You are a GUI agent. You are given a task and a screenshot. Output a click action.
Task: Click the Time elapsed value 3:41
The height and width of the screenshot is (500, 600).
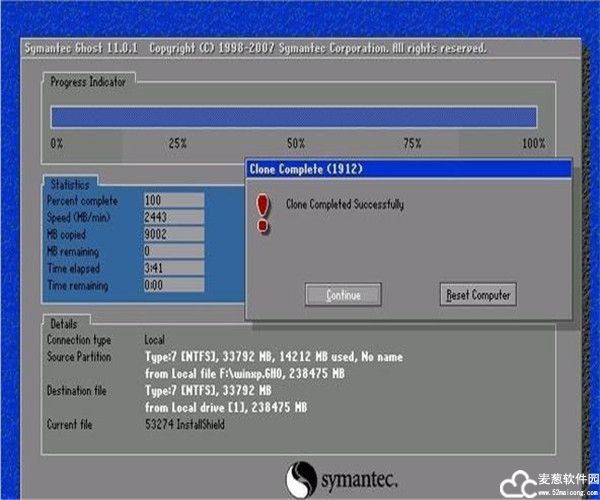(173, 268)
